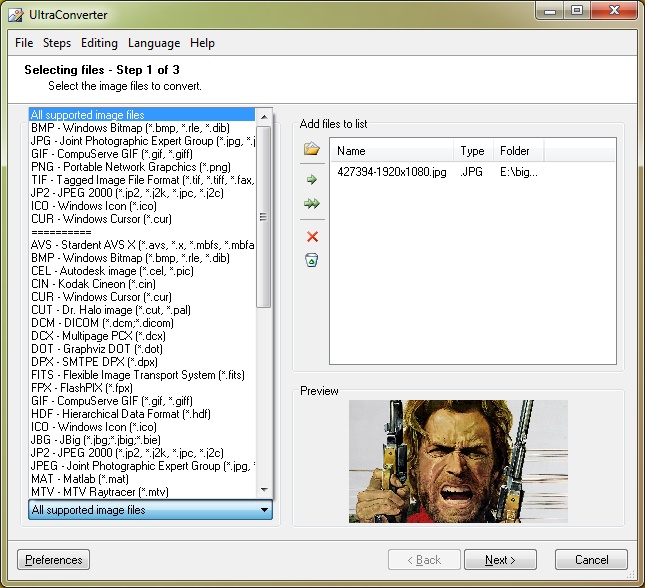Choose GIF - CompuServe GIF at list top
This screenshot has width=645, height=588.
pyautogui.click(x=111, y=154)
